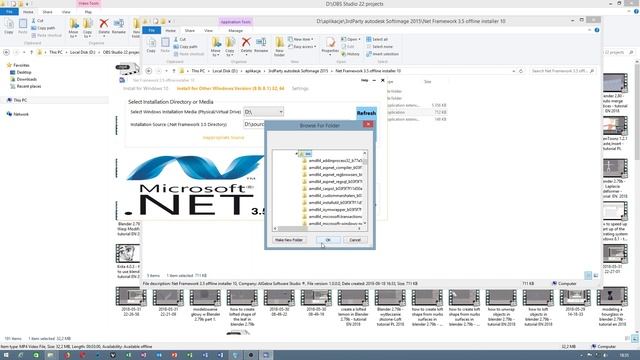Click Copy to icon in front Explorer ribbon
This screenshot has width=640, height=360.
(x=230, y=46)
